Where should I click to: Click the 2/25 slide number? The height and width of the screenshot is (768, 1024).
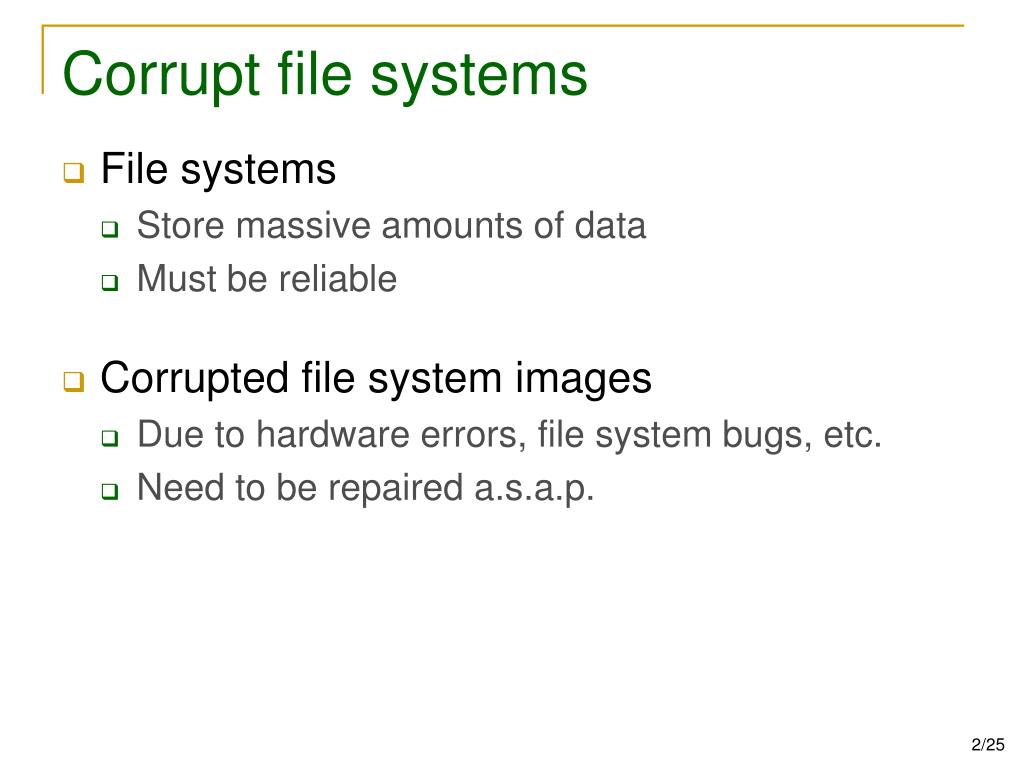[x=987, y=744]
